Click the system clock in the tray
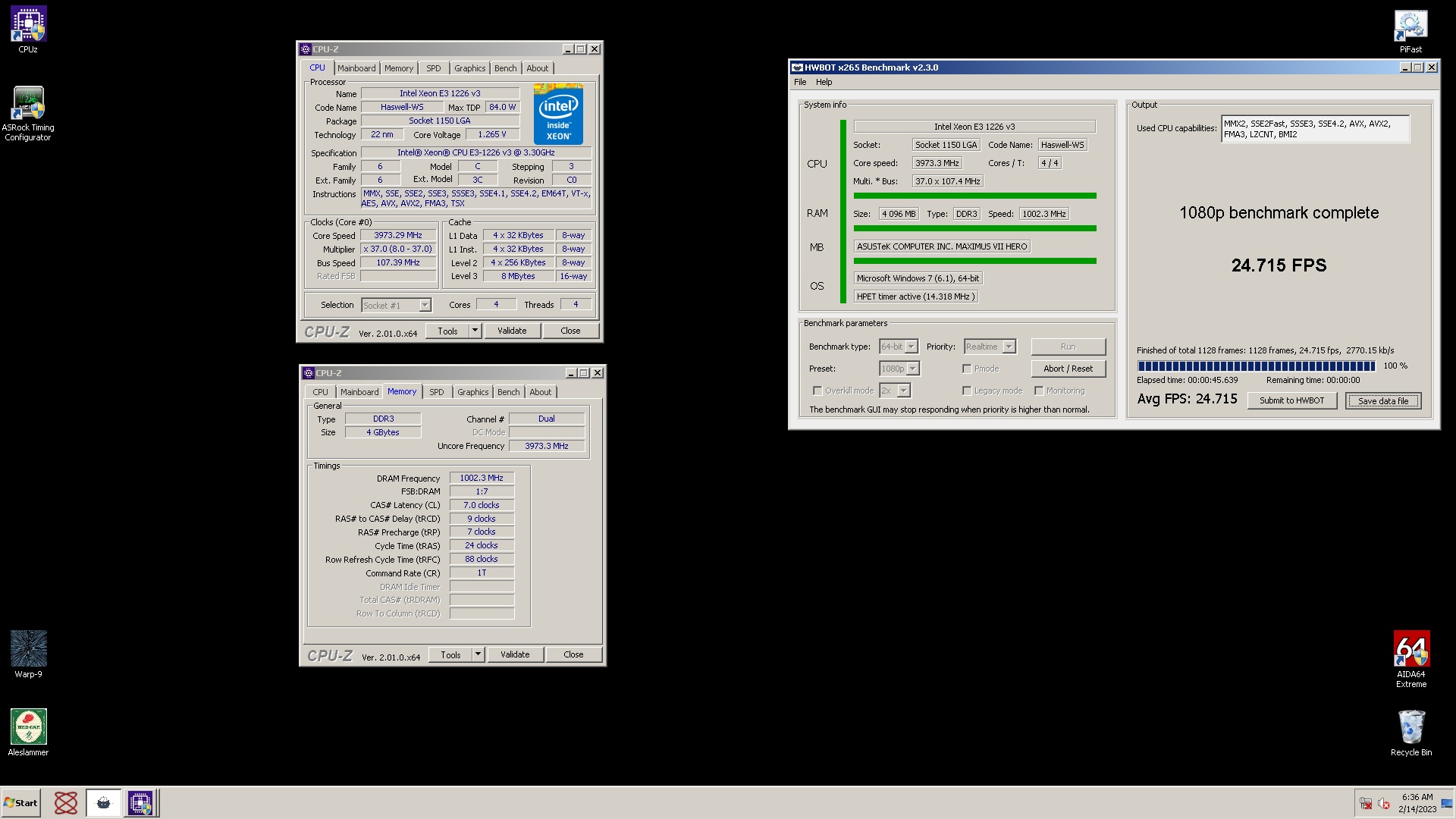The image size is (1456, 819). coord(1417,803)
